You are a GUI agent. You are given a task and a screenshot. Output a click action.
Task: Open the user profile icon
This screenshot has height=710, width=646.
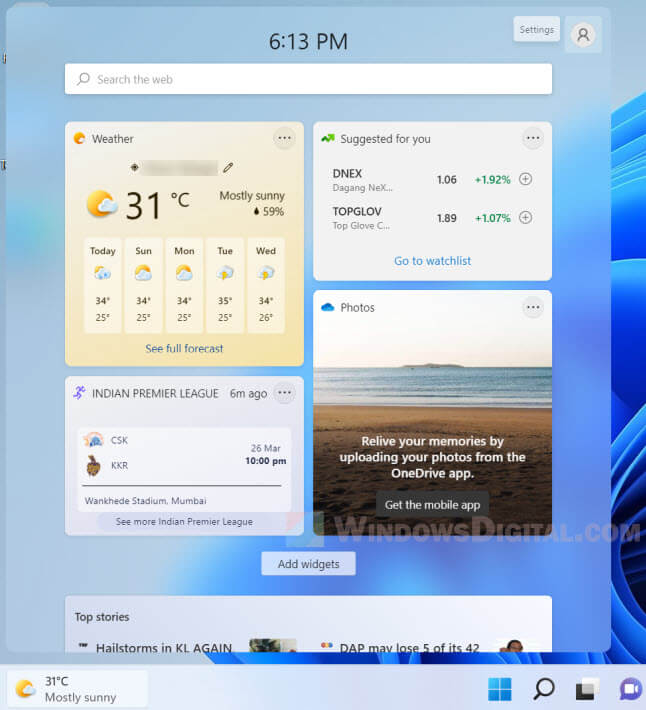coord(583,34)
